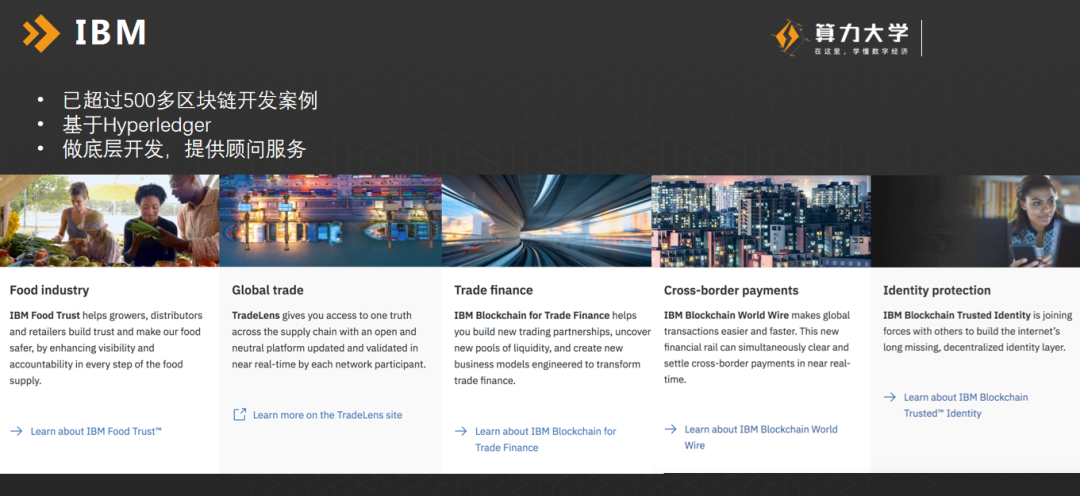Click the 算力大学 title text

click(861, 32)
